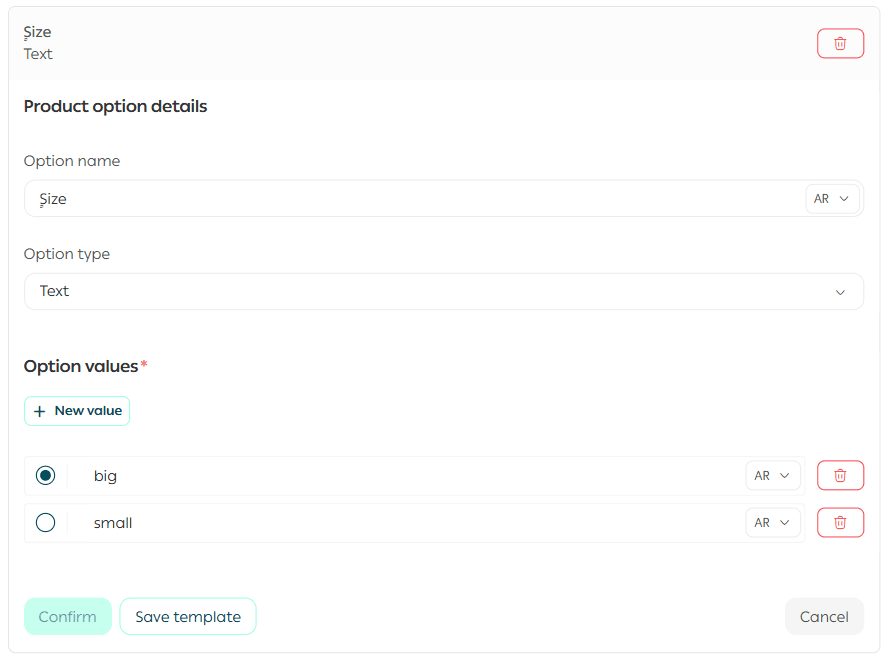Click the plus icon beside New value
This screenshot has width=887, height=660.
pos(40,411)
